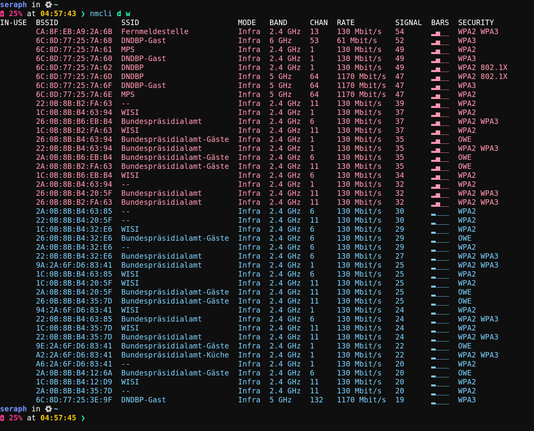
Task: Select BSSID 94:2A:6F:D6:83:41
Action: 74,310
